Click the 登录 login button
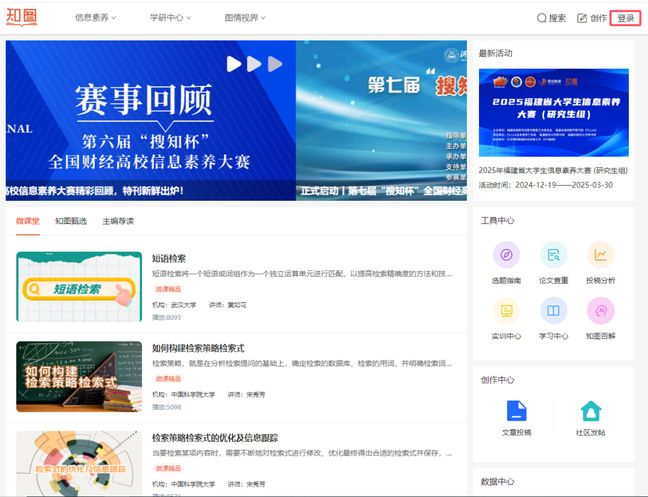This screenshot has height=497, width=648. (625, 18)
